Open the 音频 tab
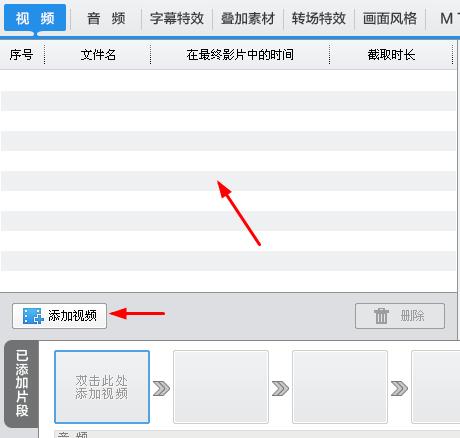460x438 pixels. click(x=106, y=18)
